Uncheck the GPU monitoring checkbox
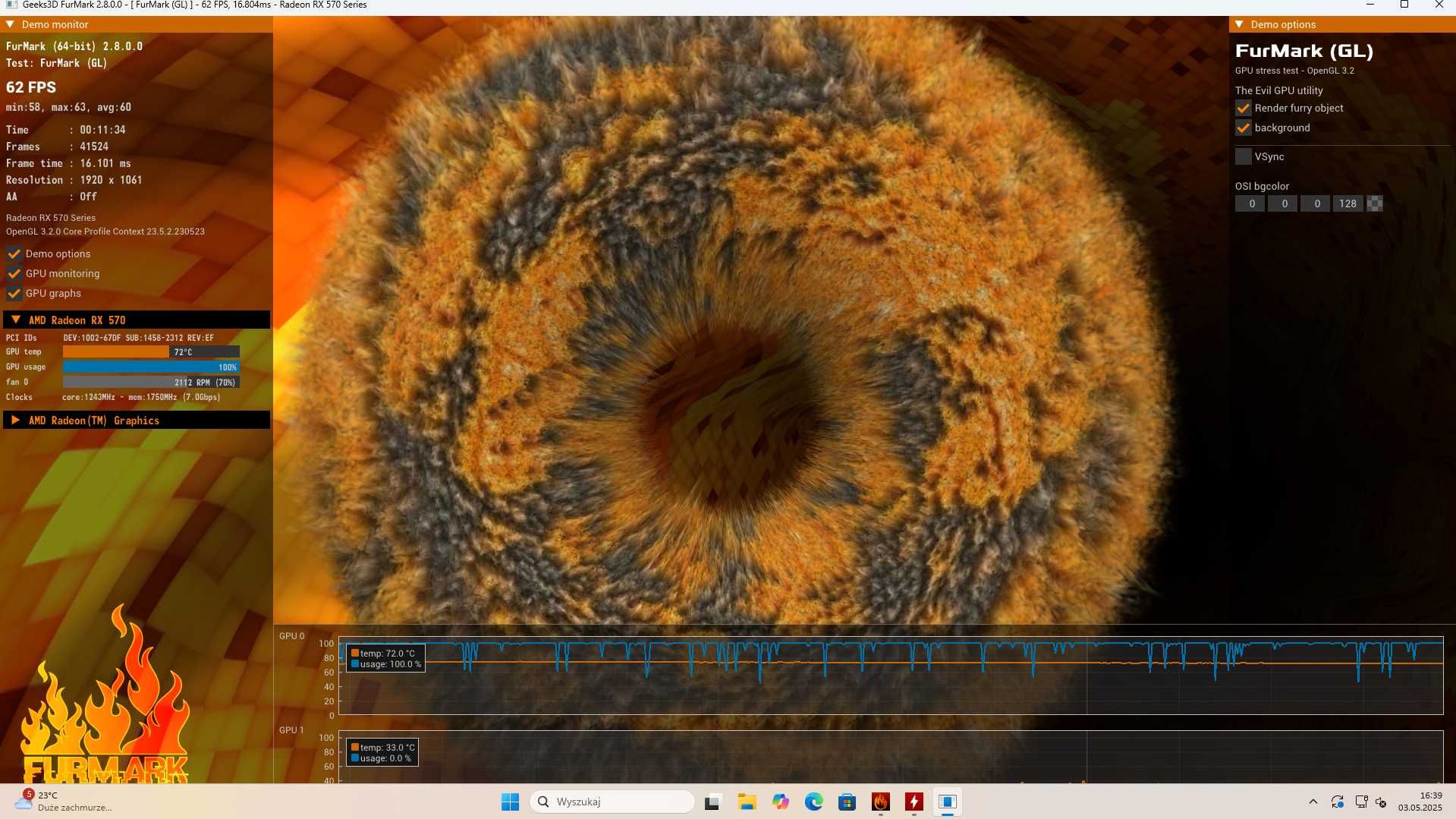The height and width of the screenshot is (819, 1456). pos(14,273)
